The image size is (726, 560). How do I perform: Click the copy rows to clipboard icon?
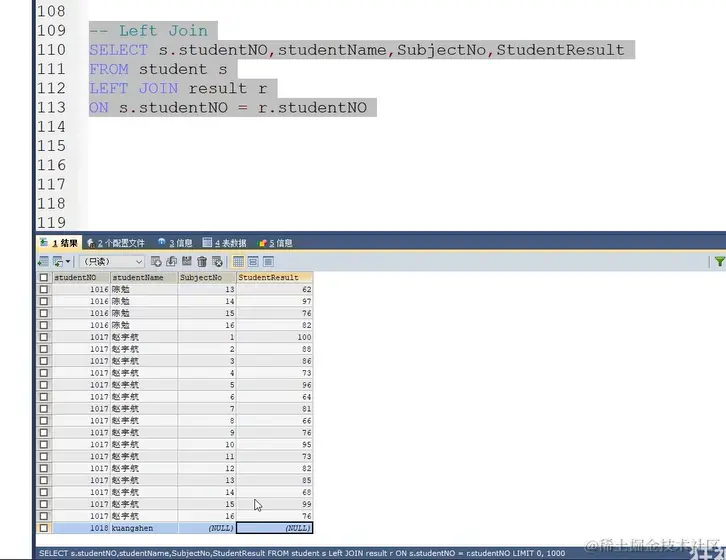pos(58,262)
